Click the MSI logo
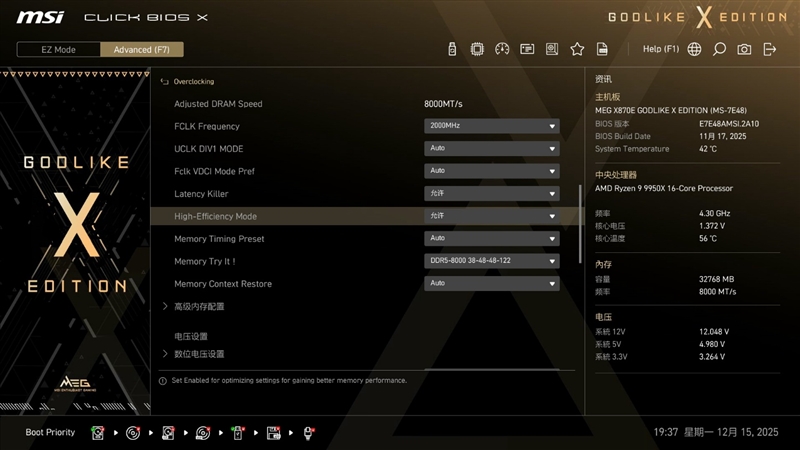 40,17
